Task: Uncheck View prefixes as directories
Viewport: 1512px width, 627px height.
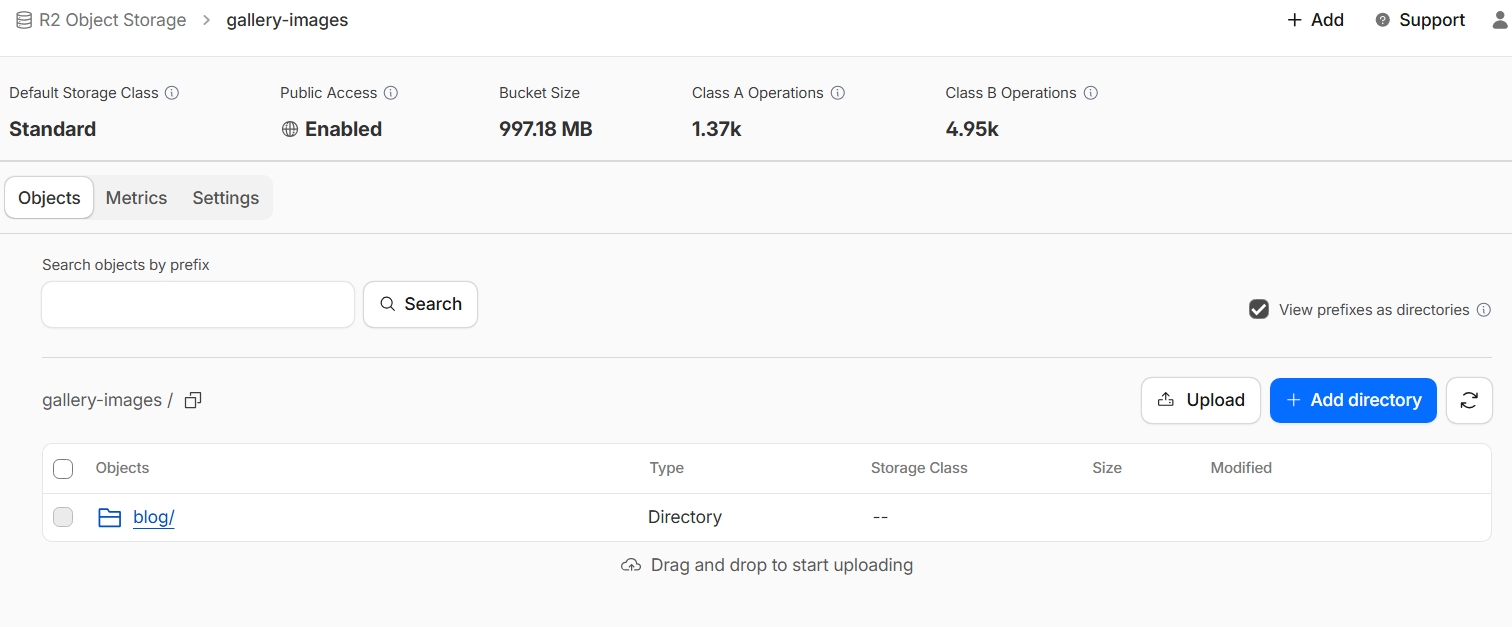Action: click(1259, 310)
